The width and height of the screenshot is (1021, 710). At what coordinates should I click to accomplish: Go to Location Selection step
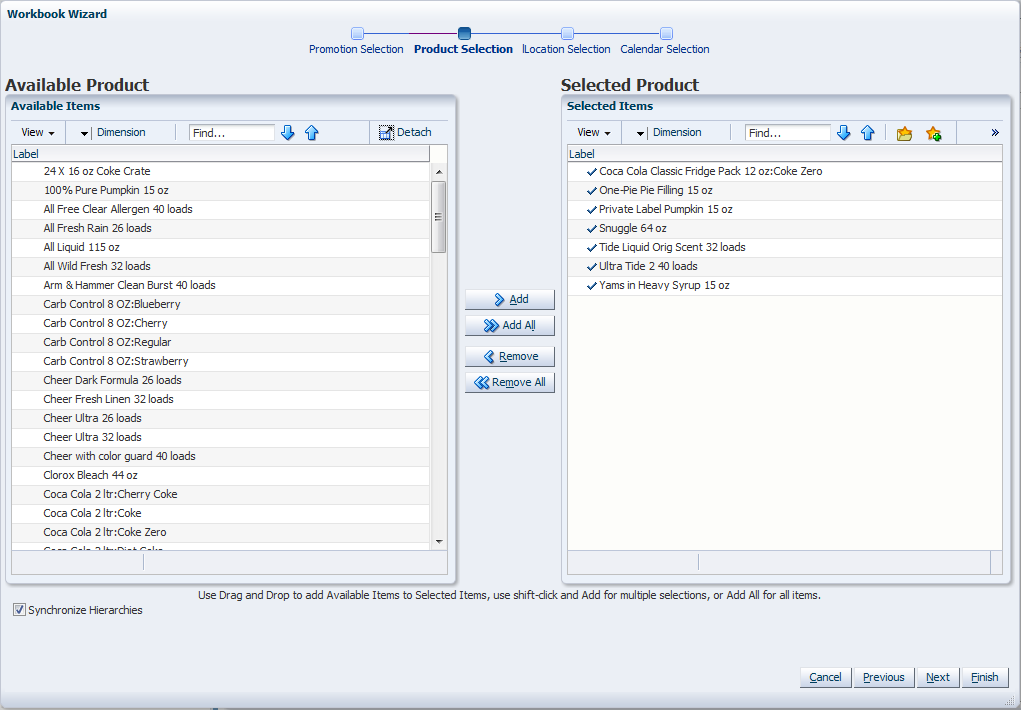(566, 41)
